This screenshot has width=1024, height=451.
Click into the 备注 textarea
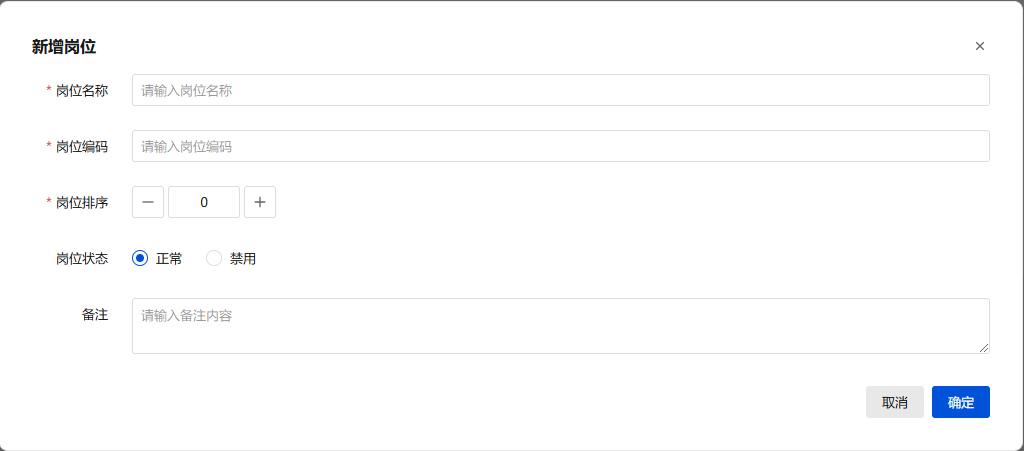click(560, 325)
